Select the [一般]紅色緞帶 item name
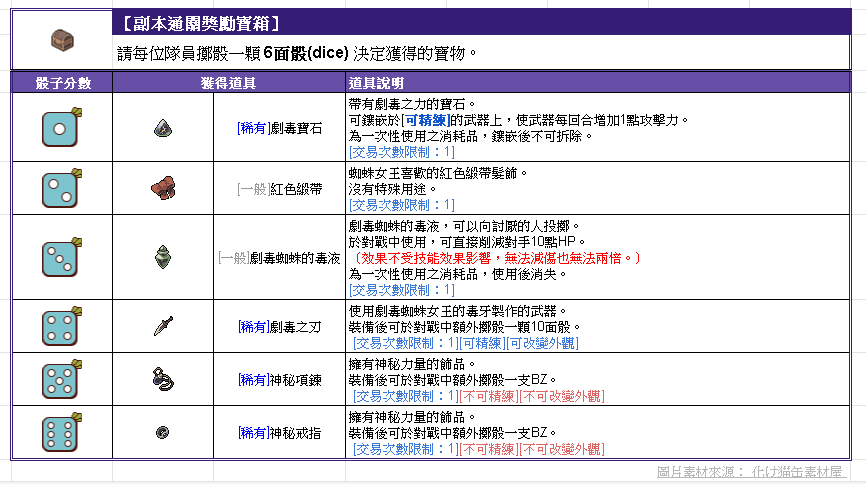 tap(279, 189)
